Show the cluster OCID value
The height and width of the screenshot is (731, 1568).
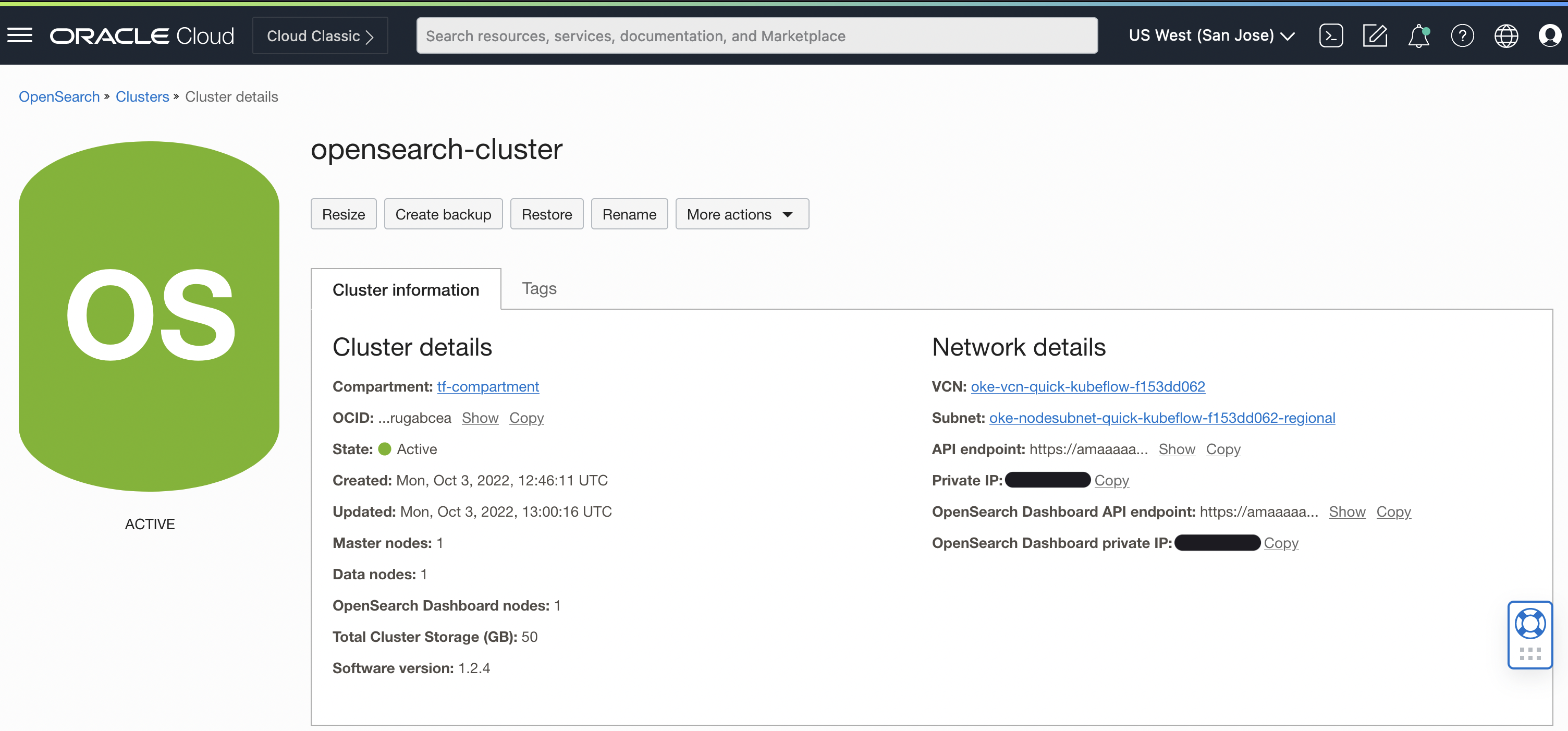pyautogui.click(x=480, y=418)
